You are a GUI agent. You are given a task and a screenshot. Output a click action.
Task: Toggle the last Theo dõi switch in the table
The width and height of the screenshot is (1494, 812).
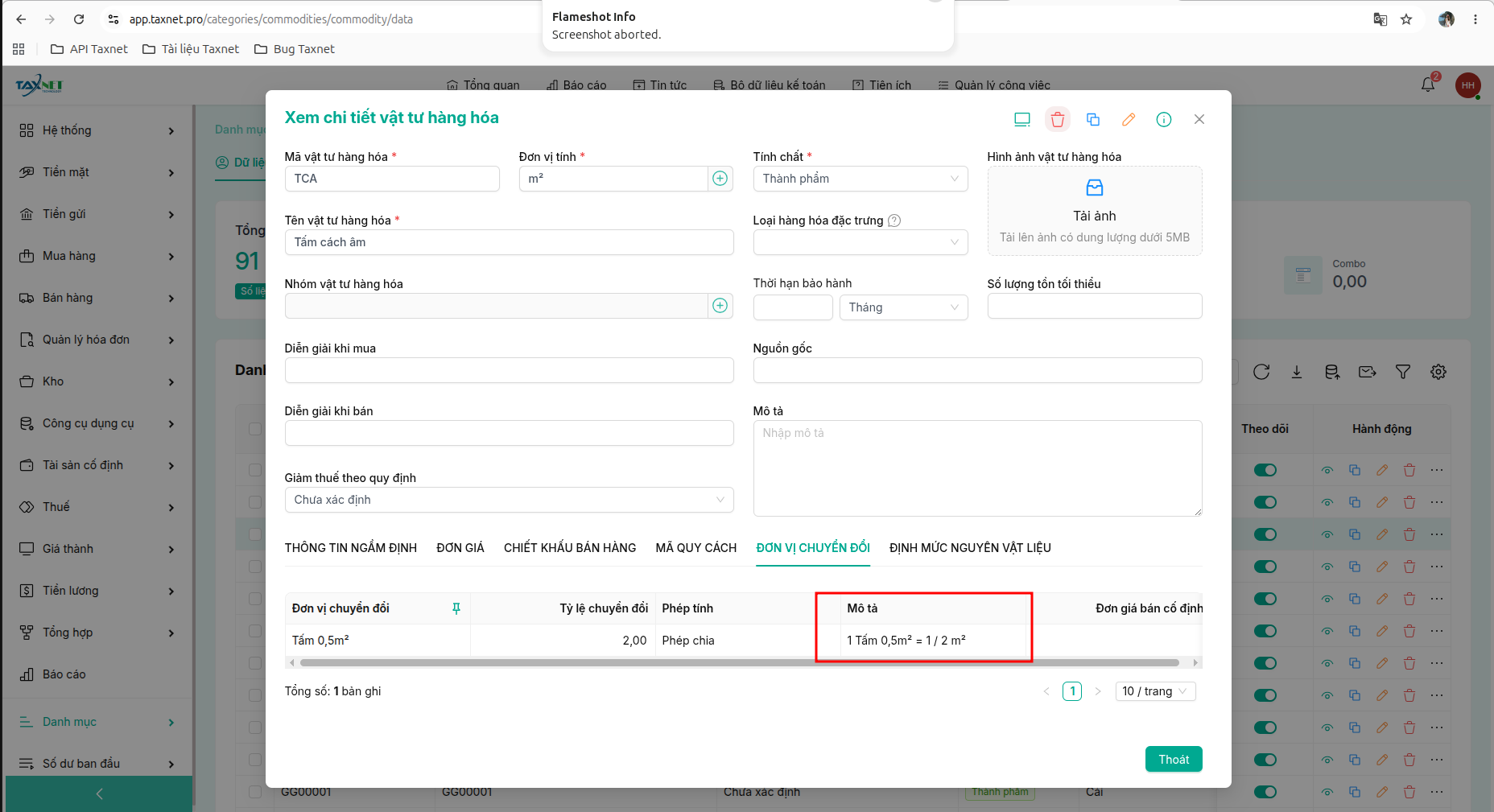point(1265,792)
